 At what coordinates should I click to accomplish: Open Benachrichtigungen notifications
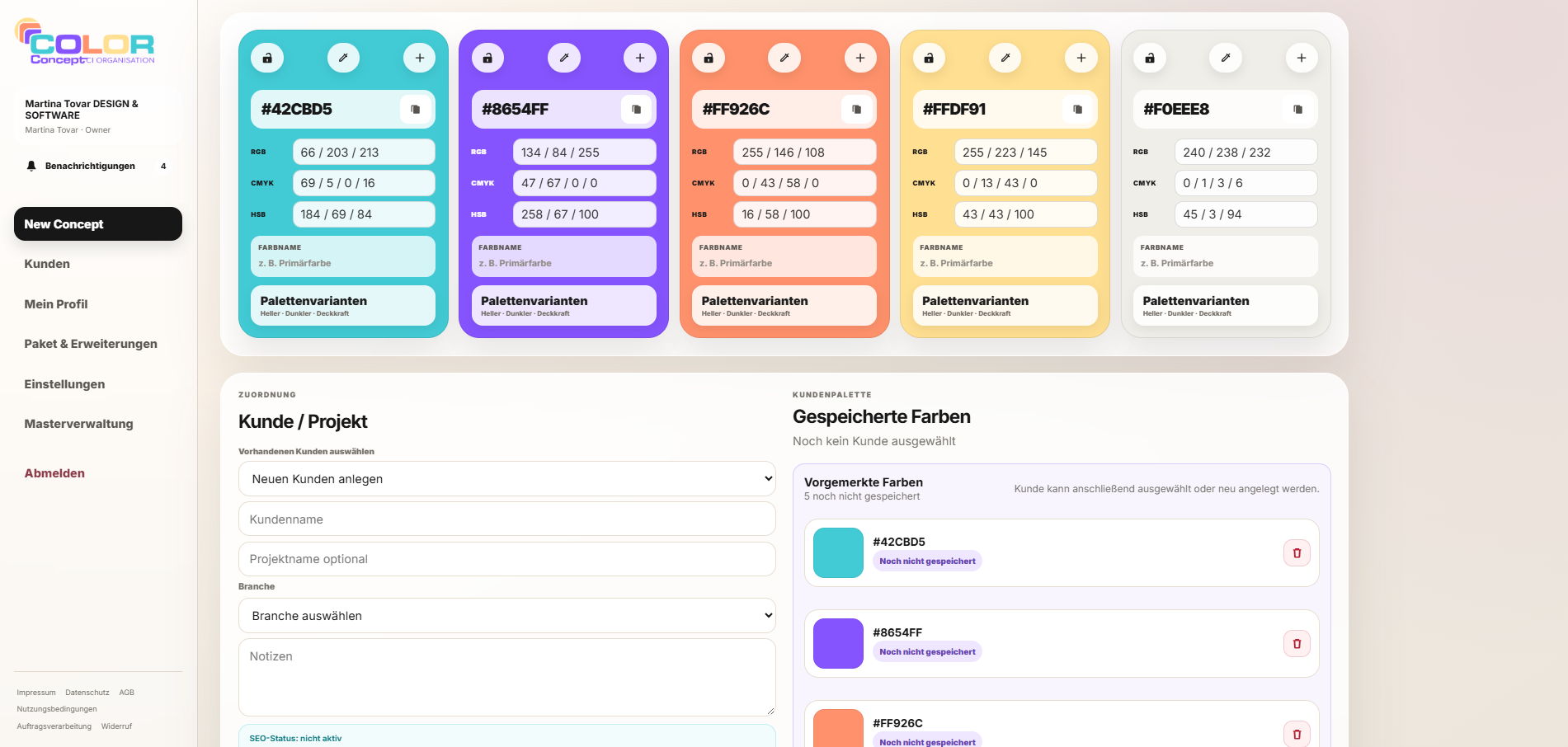(x=98, y=166)
